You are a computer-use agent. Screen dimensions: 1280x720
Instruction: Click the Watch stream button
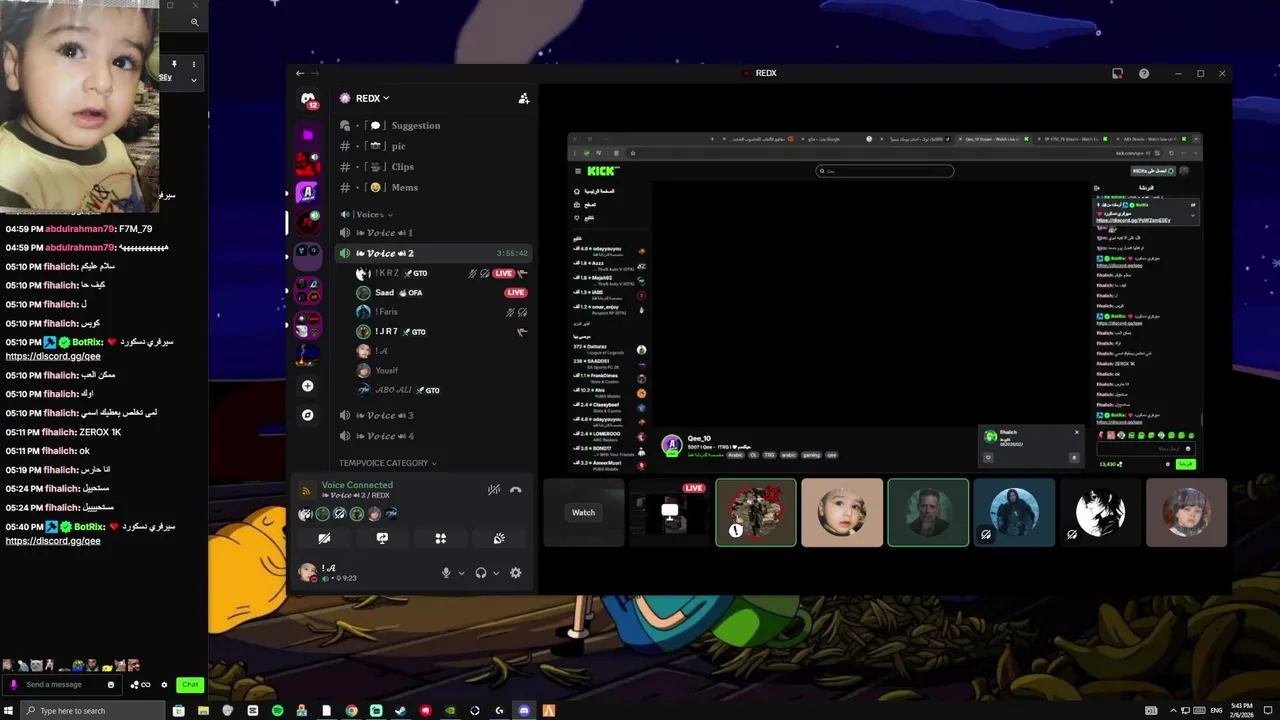(584, 513)
